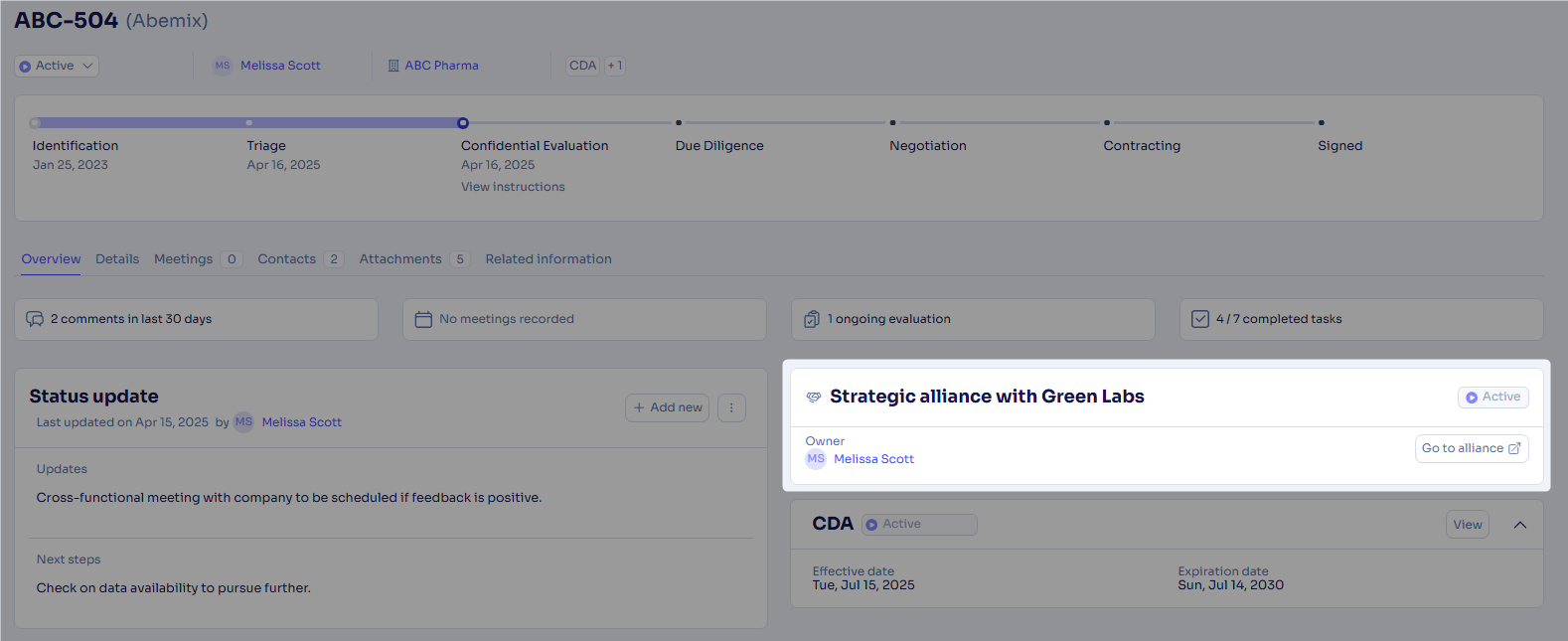Screen dimensions: 1568x641
Task: Click the Go to alliance button
Action: [x=1472, y=448]
